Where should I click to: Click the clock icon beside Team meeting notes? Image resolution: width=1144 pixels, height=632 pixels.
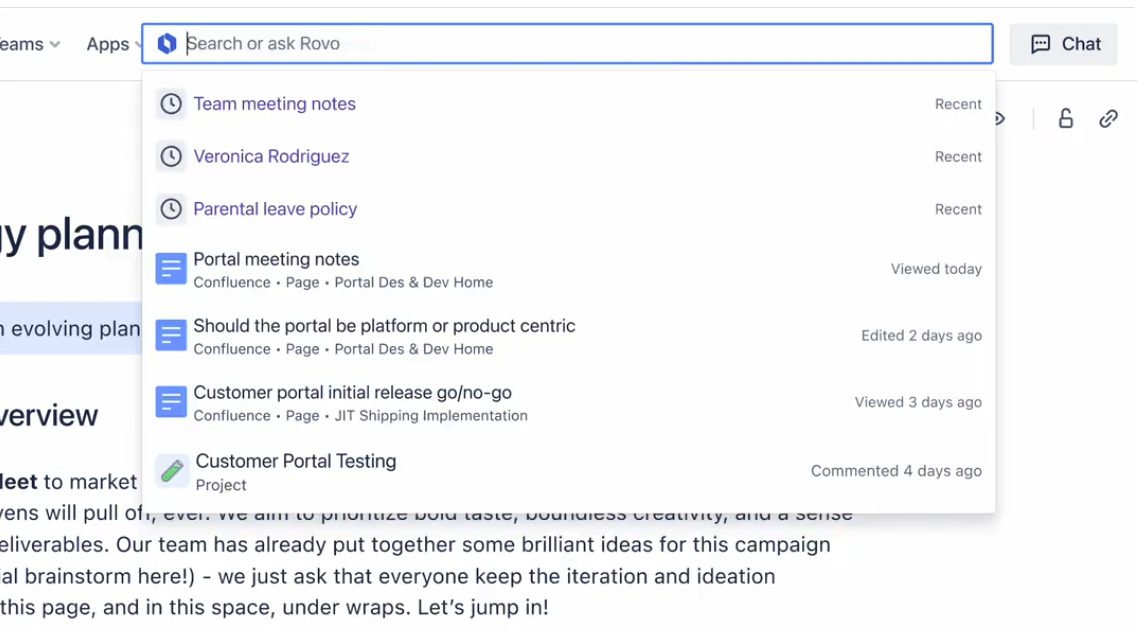click(x=171, y=104)
